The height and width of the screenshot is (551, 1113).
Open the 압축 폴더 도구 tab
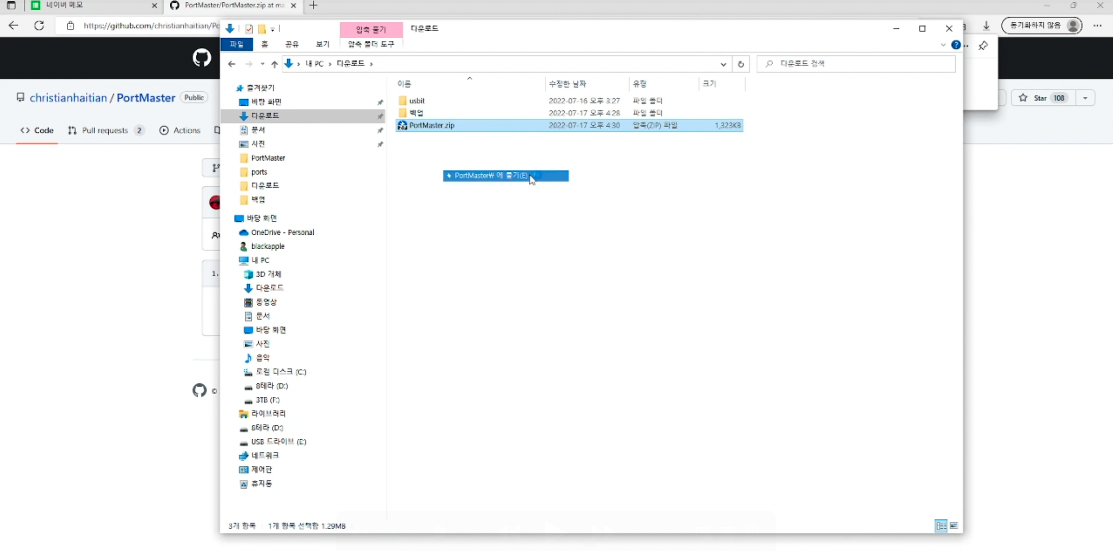point(371,44)
